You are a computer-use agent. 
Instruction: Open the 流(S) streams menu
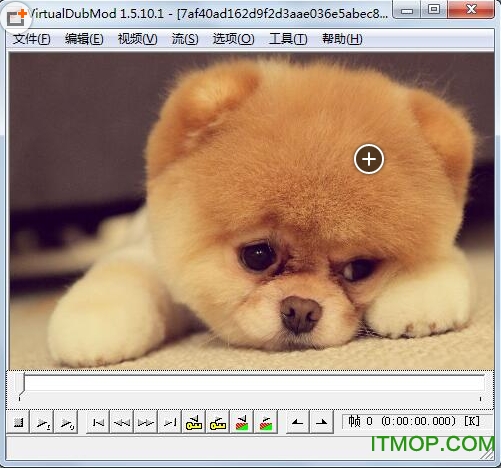click(x=185, y=39)
